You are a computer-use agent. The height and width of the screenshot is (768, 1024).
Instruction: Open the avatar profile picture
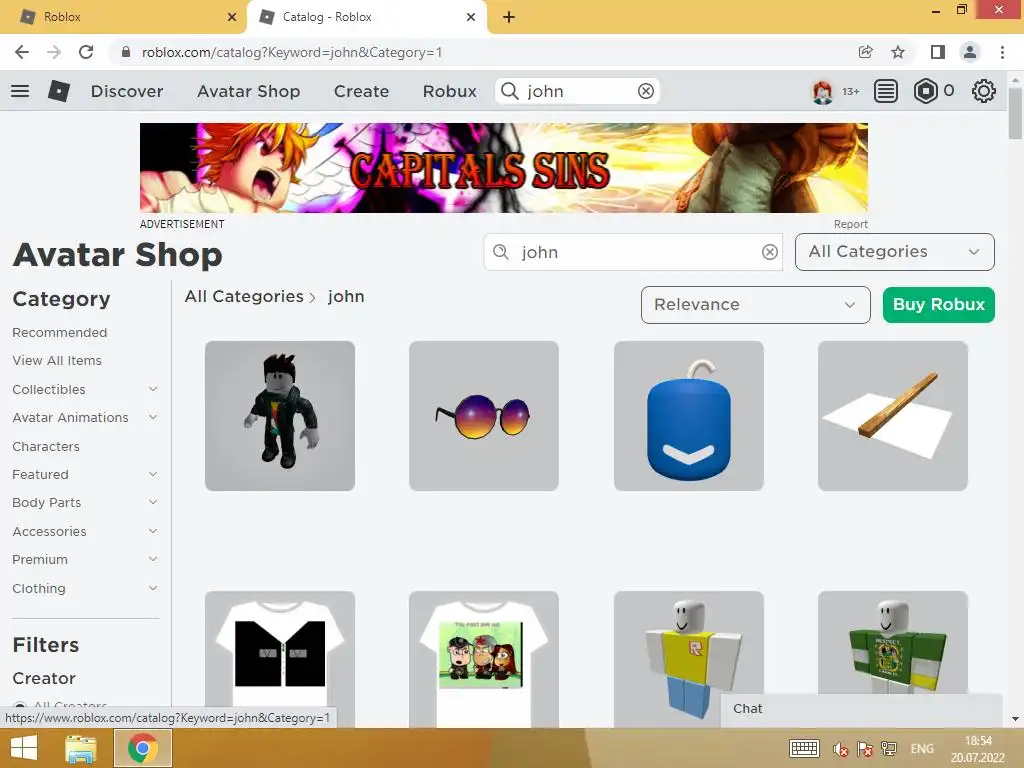tap(822, 91)
